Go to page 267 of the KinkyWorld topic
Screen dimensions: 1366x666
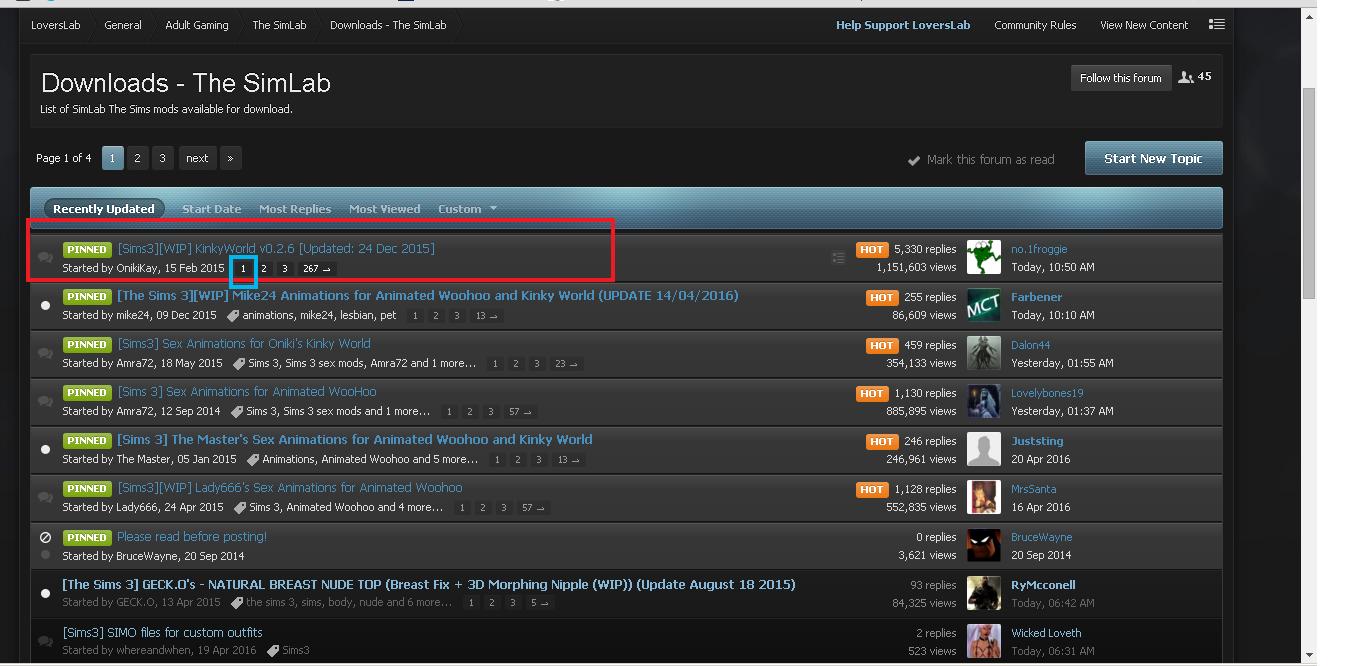(316, 268)
